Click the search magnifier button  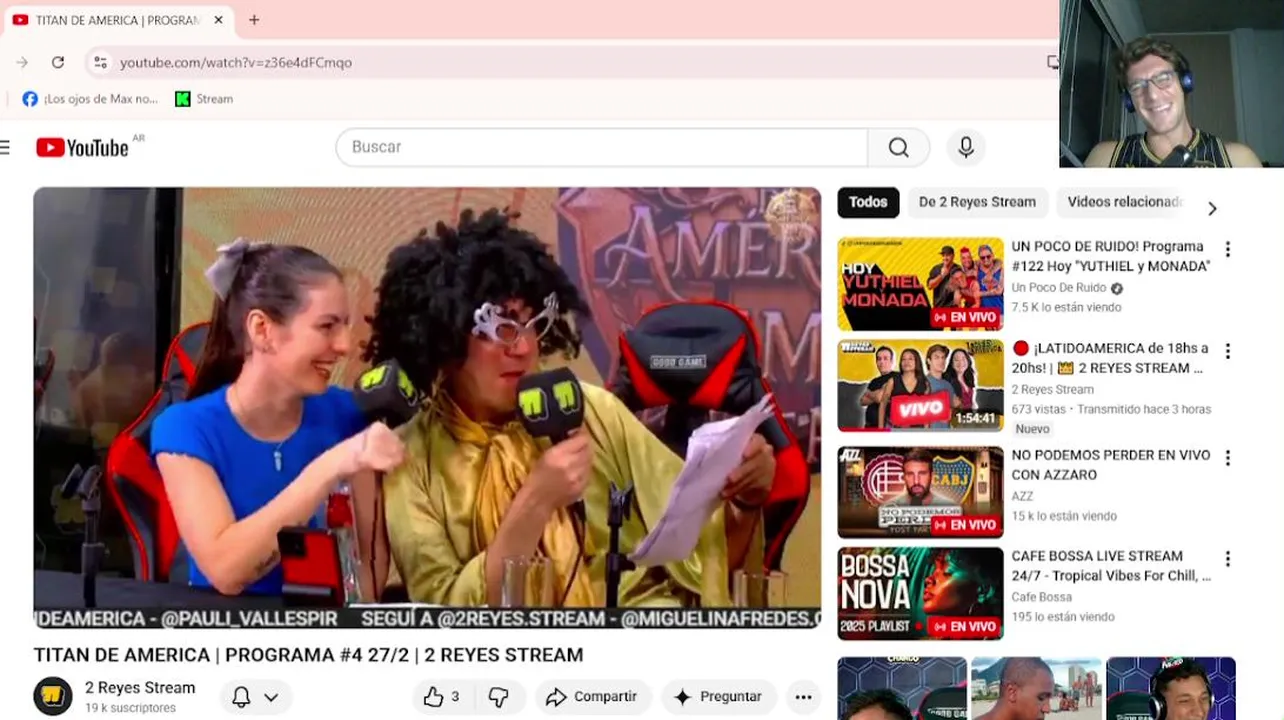pos(899,147)
